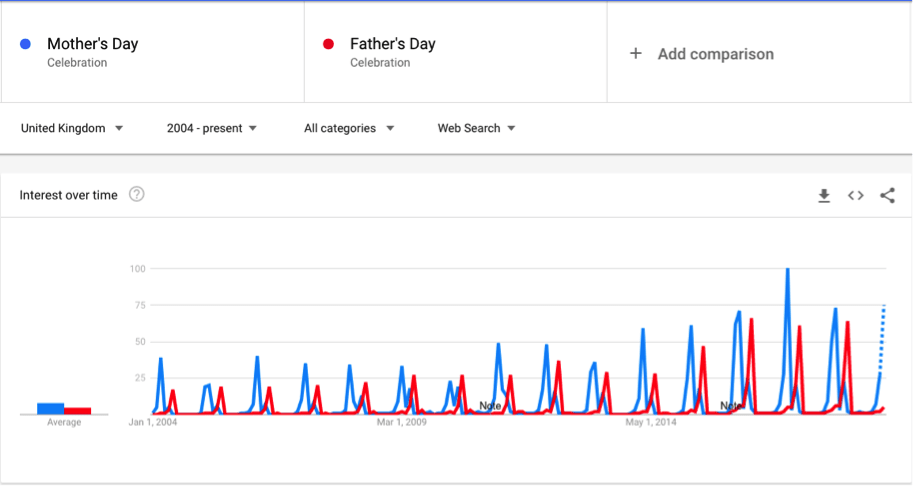Click the dotted blue forecast line
Viewport: 913px width, 486px height.
pos(882,338)
